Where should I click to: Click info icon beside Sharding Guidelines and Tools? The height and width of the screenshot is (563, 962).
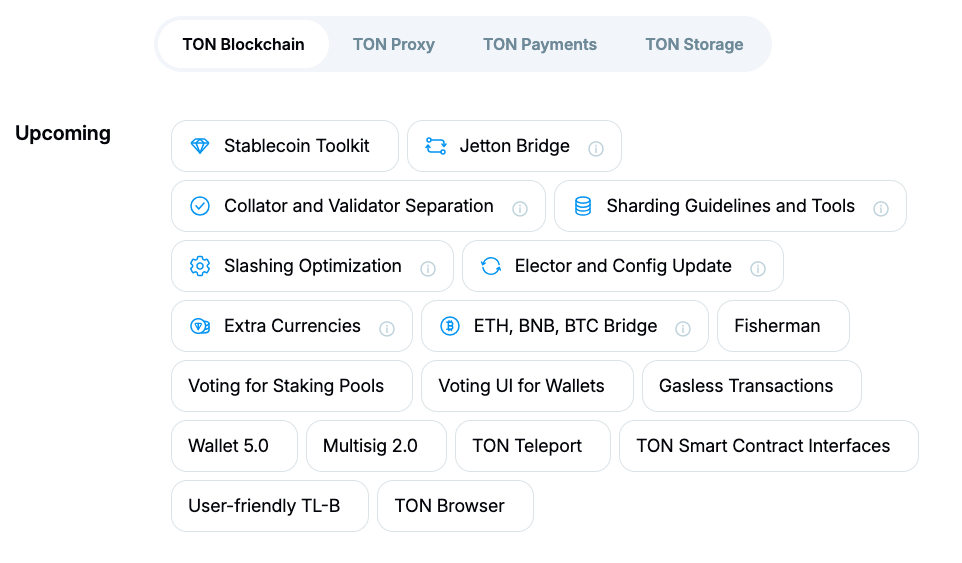(x=881, y=208)
